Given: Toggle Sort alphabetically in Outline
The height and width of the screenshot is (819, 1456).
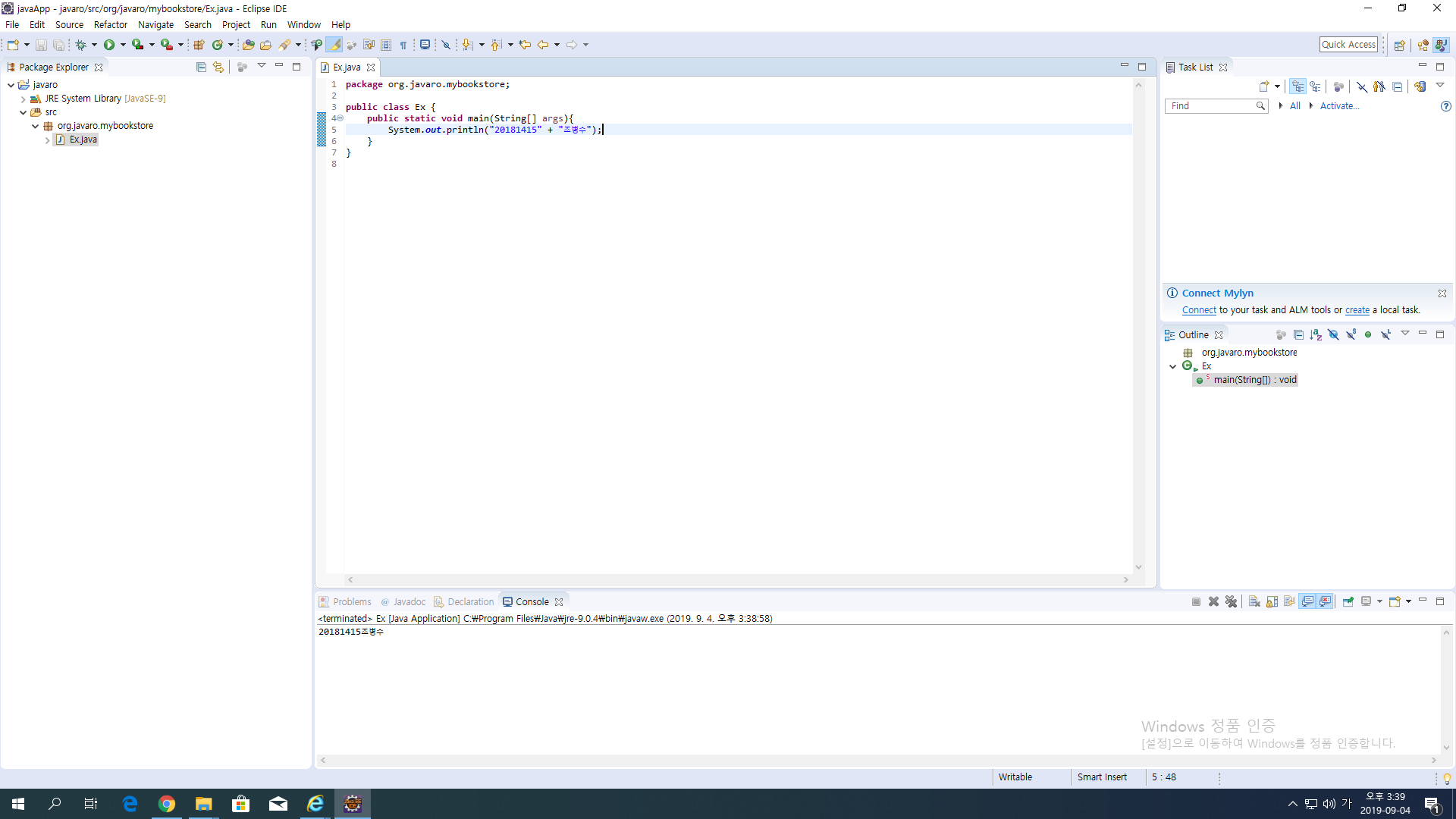Looking at the screenshot, I should (1316, 334).
